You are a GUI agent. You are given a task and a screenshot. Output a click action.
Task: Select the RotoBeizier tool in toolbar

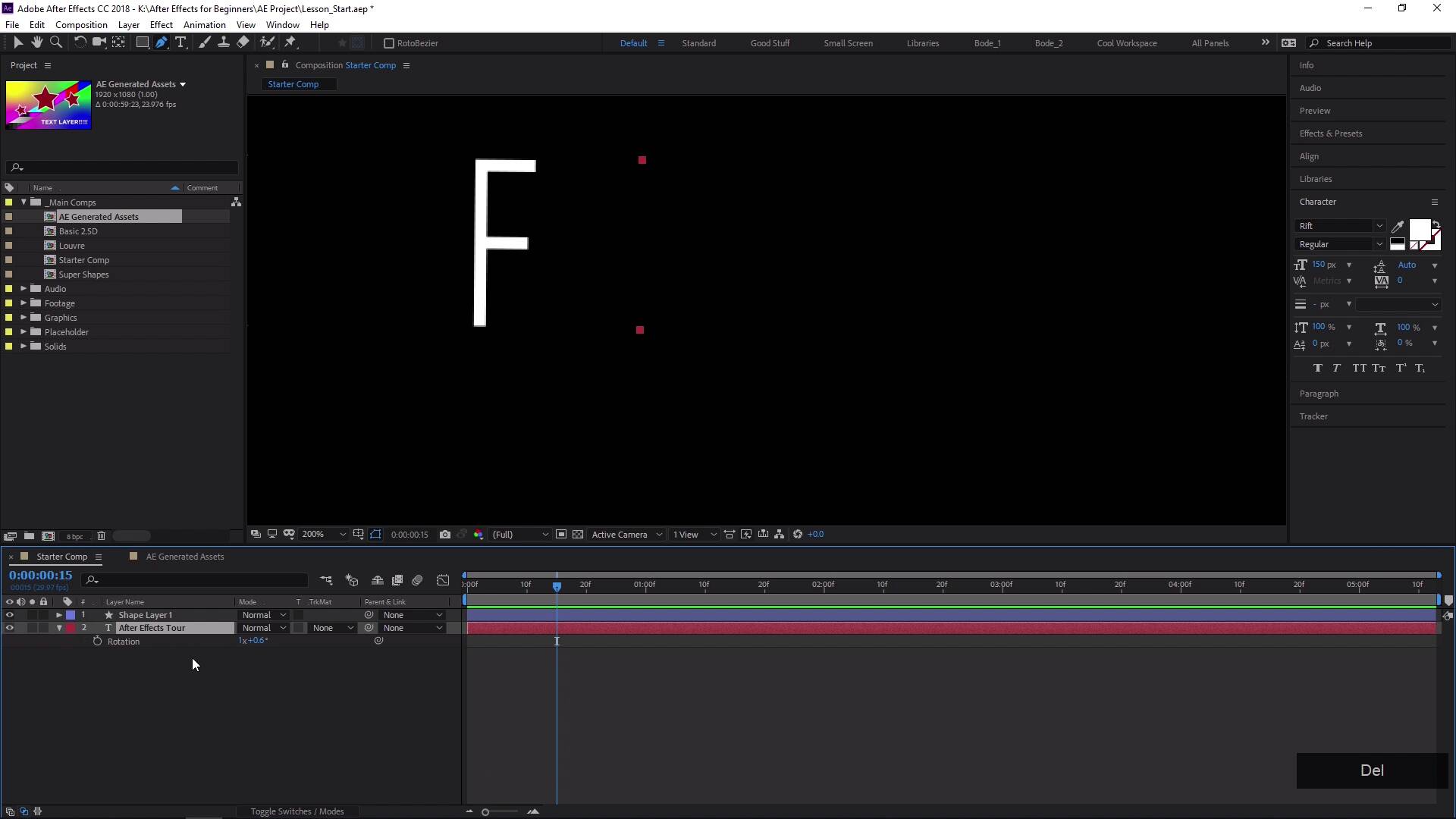(388, 43)
